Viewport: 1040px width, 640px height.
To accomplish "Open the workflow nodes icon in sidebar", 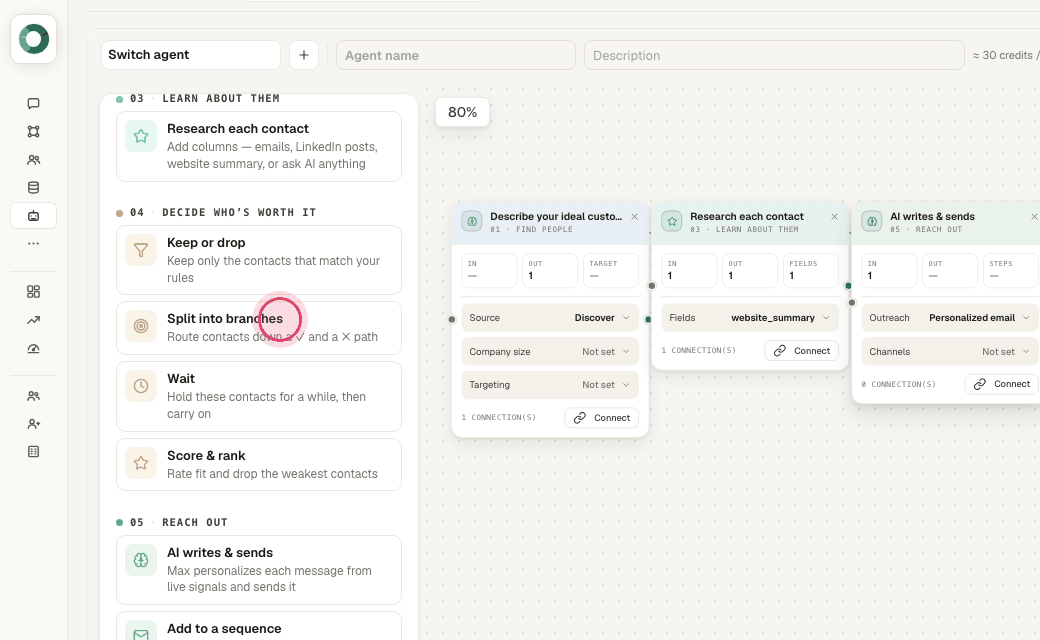I will [x=33, y=131].
